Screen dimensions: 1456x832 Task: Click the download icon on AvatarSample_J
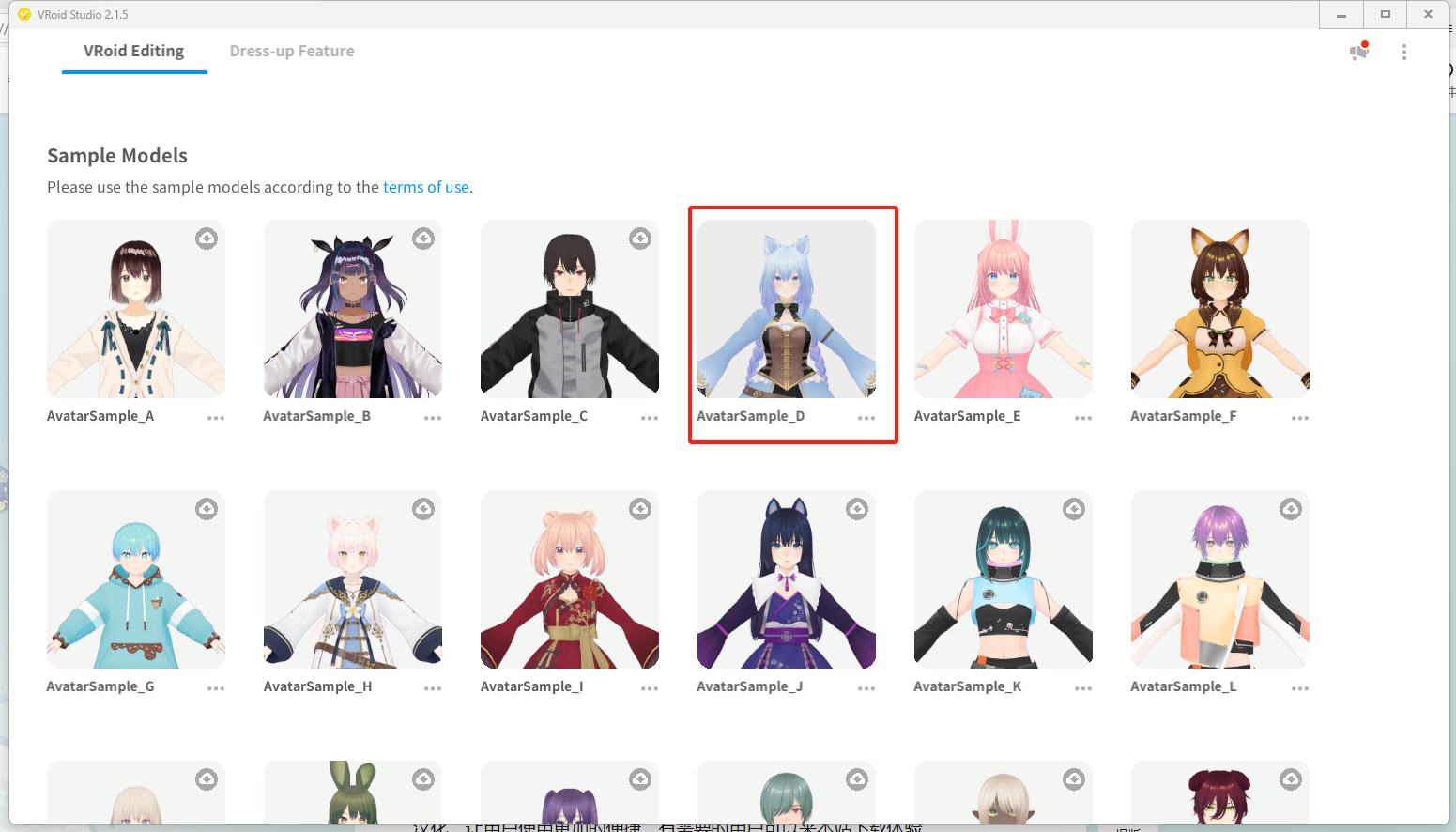857,509
